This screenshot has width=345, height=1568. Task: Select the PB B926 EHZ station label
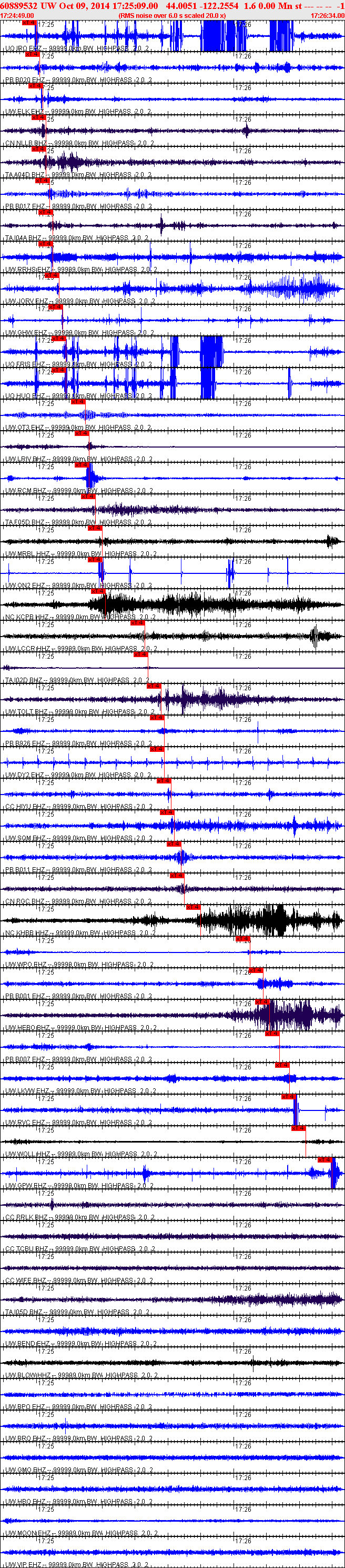(78, 744)
